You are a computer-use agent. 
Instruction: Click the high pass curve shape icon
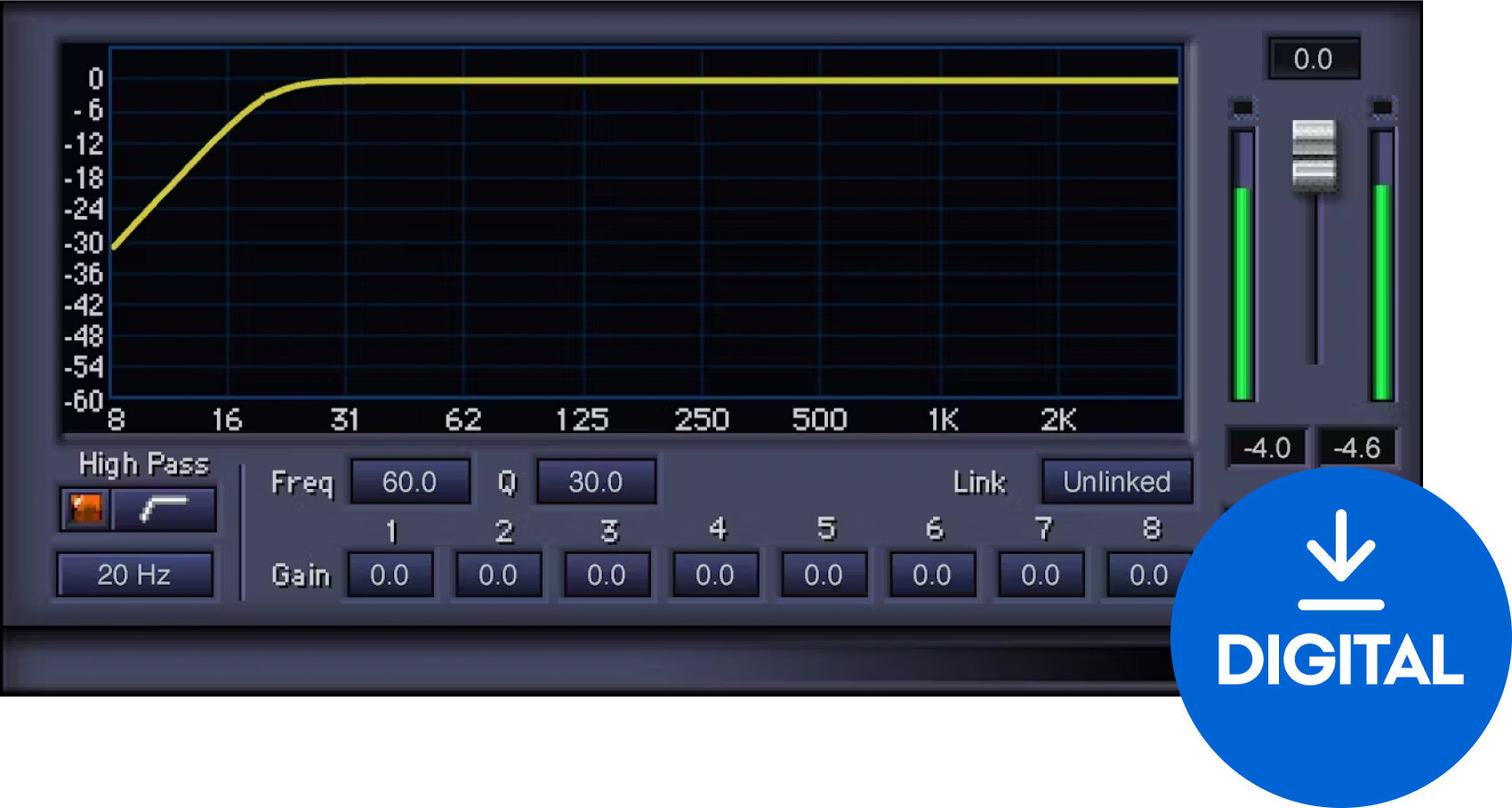tap(165, 509)
